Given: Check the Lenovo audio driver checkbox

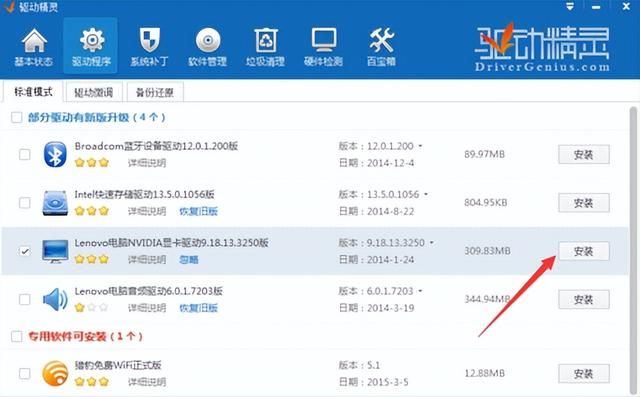Looking at the screenshot, I should pos(25,299).
